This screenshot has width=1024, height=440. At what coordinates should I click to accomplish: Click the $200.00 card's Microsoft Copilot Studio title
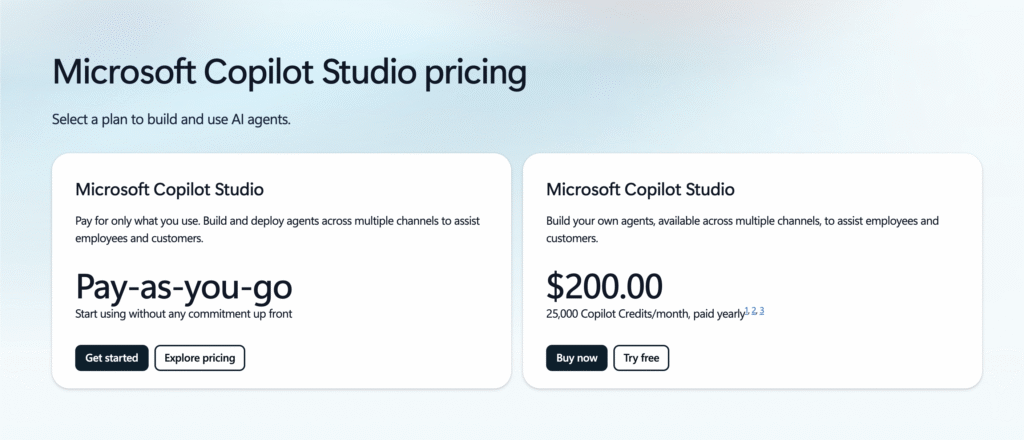tap(640, 189)
